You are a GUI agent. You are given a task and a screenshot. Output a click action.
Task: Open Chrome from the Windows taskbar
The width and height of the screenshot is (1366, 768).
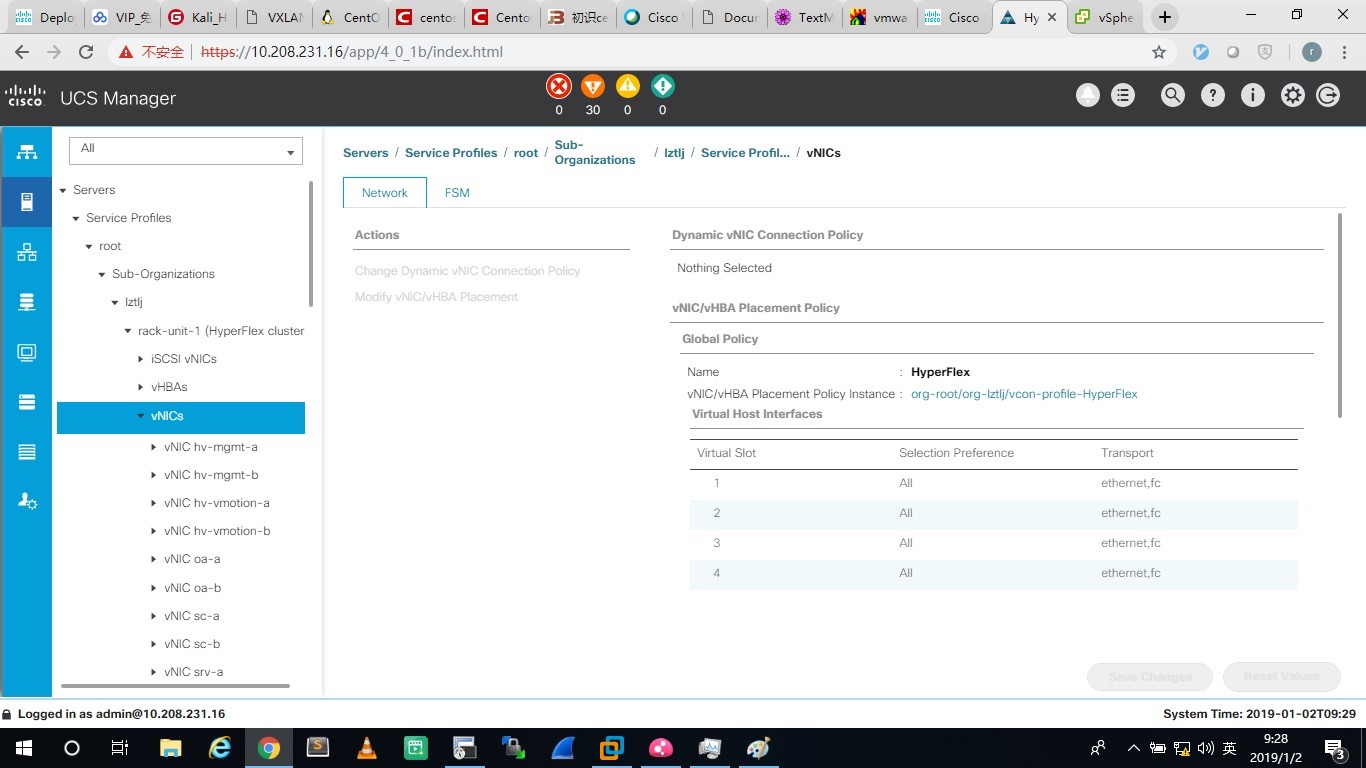[x=268, y=748]
